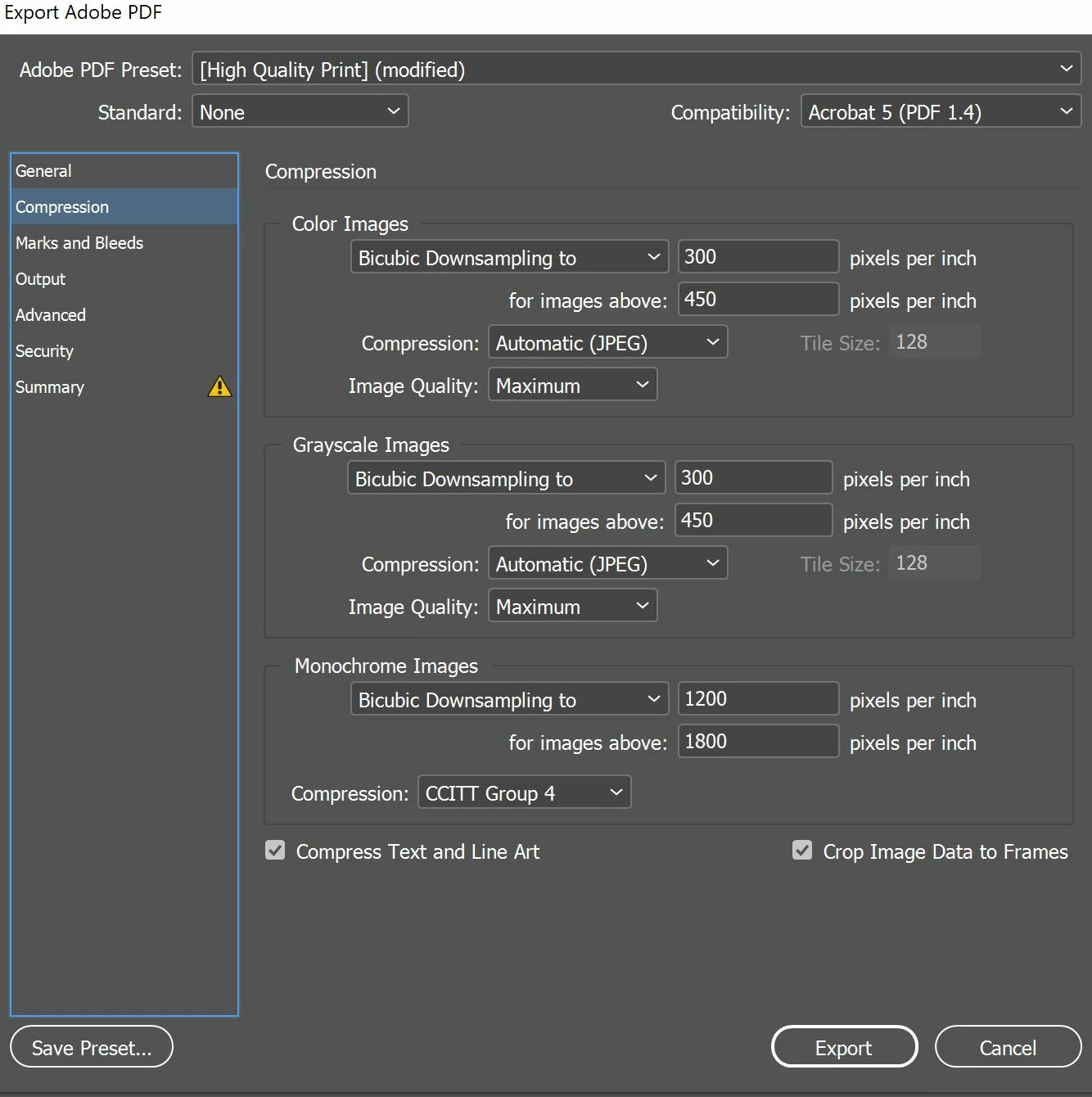Open Grayscale Images downsampling method dropdown
1092x1097 pixels.
pyautogui.click(x=506, y=478)
